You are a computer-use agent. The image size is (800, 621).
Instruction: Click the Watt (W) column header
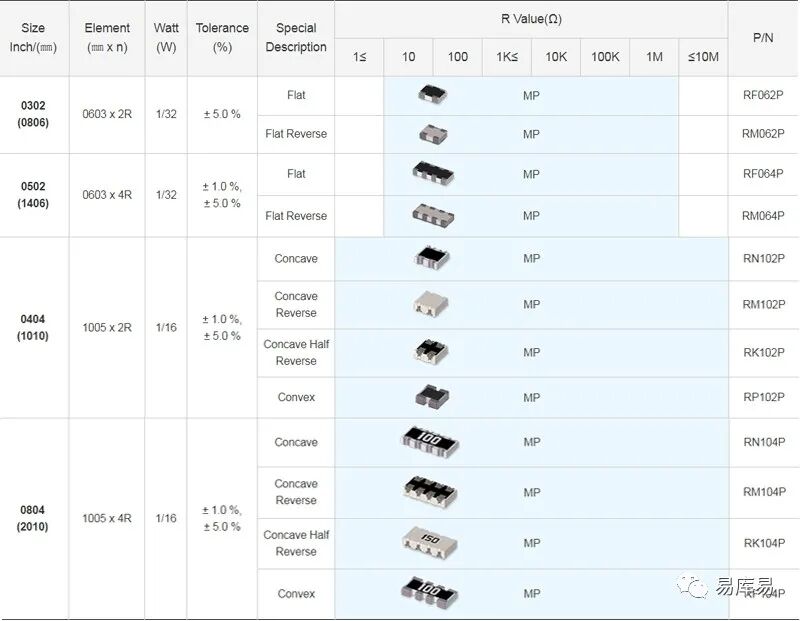point(166,37)
